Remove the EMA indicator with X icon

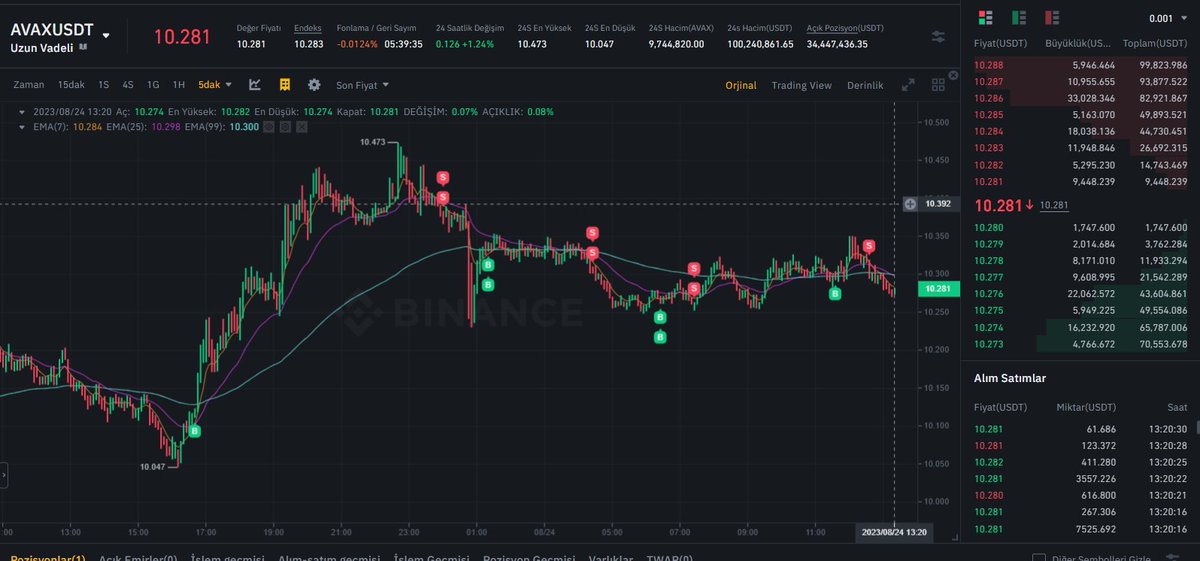302,127
